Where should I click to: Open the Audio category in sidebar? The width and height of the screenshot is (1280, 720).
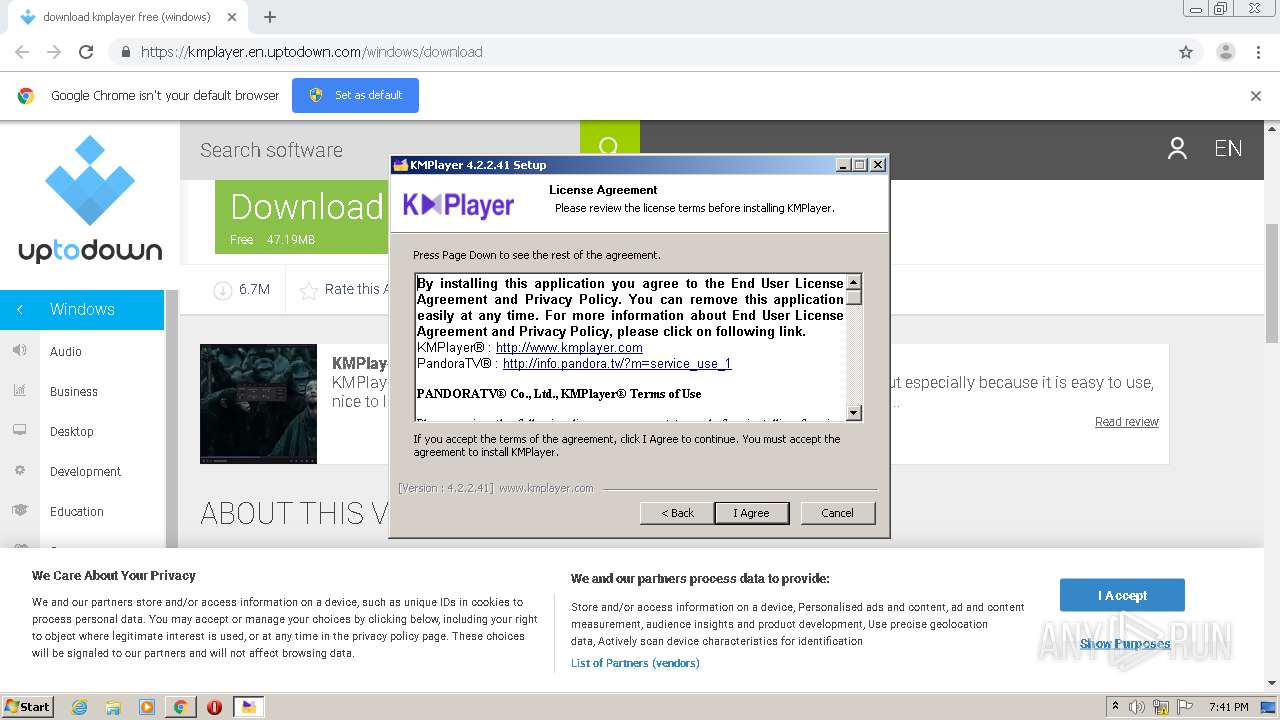(66, 351)
